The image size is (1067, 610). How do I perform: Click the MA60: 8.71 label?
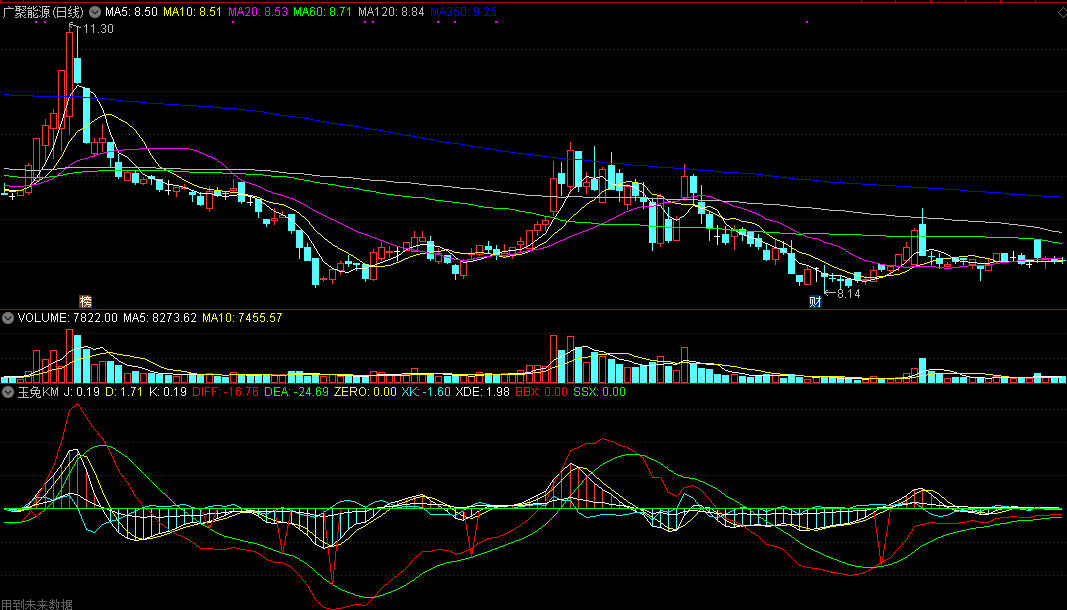click(323, 12)
